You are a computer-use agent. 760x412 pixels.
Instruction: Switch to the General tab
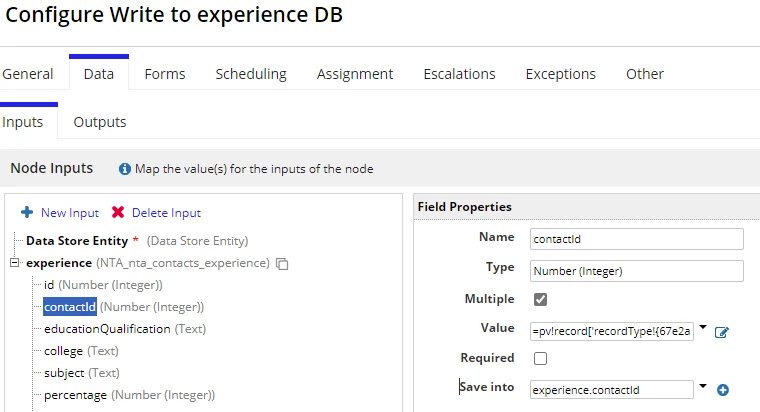pos(28,74)
